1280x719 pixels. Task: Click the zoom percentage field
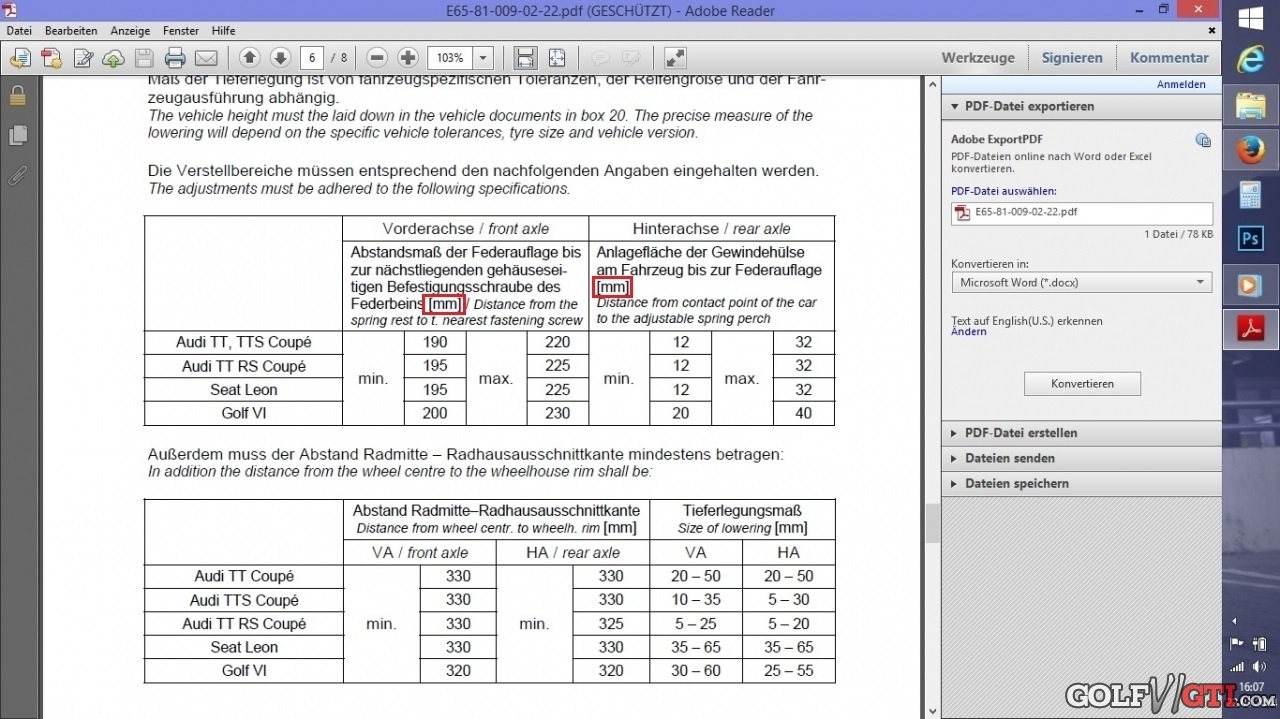450,58
